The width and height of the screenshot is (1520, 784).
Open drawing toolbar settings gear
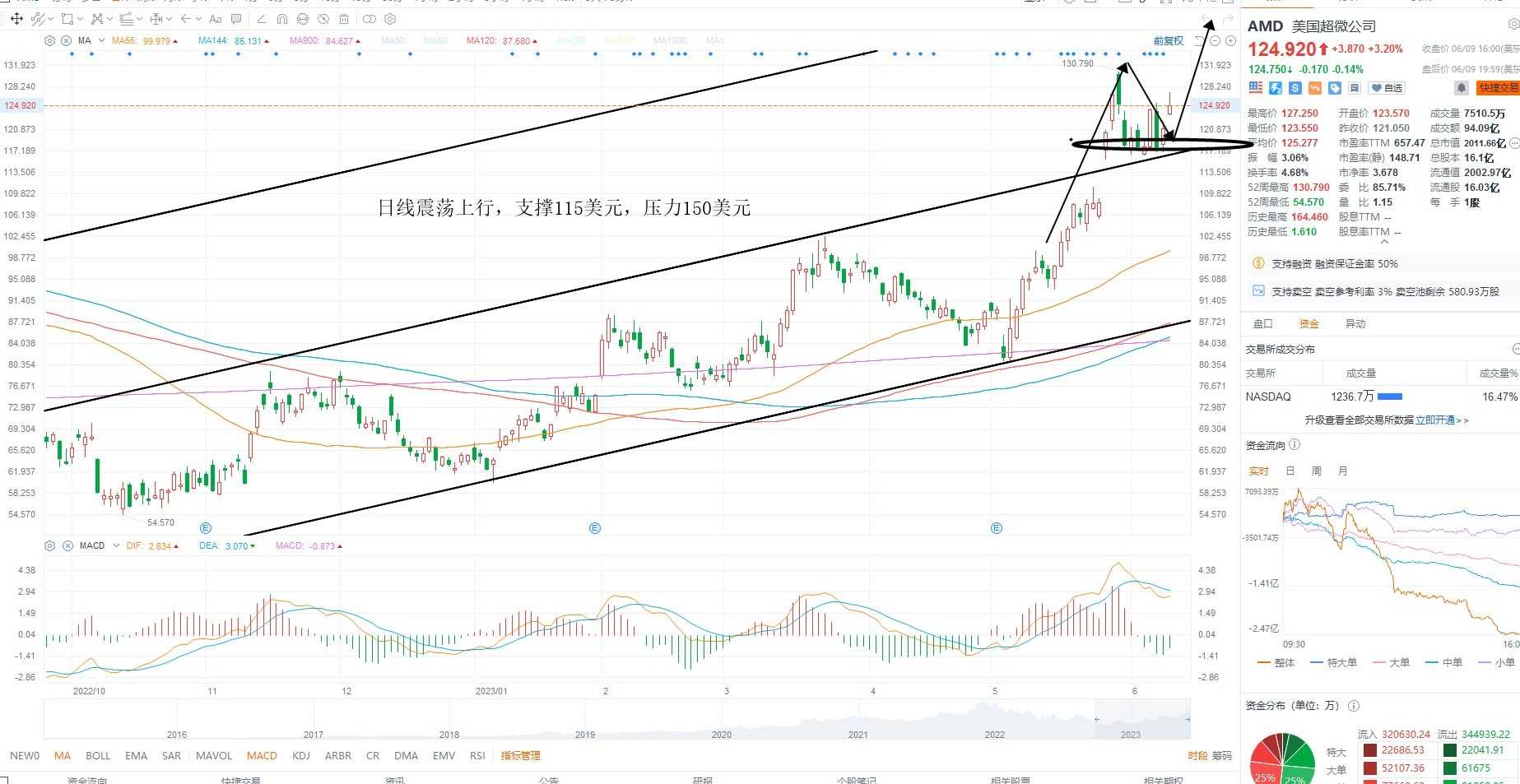click(390, 18)
